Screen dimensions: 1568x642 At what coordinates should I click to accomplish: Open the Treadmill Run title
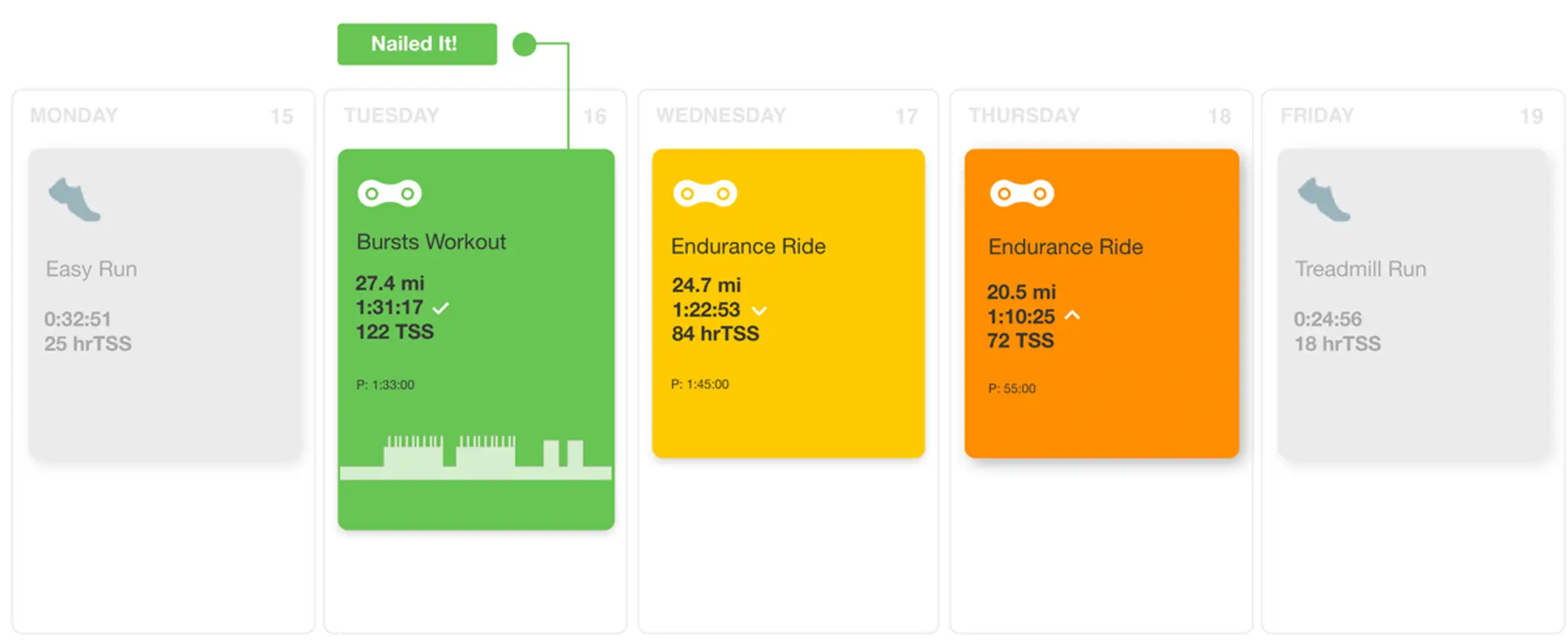1360,270
